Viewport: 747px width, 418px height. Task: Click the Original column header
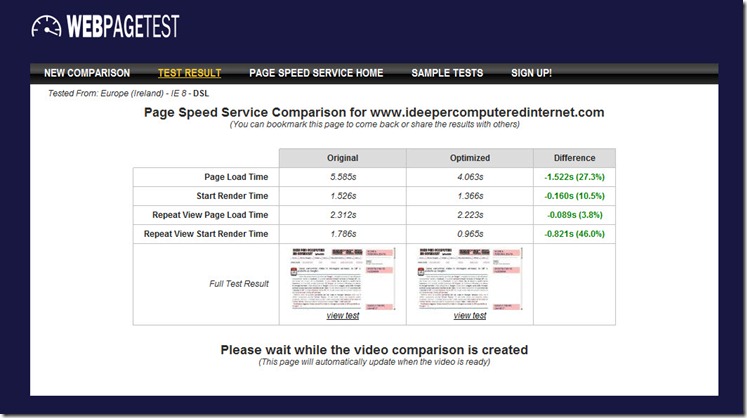[343, 158]
